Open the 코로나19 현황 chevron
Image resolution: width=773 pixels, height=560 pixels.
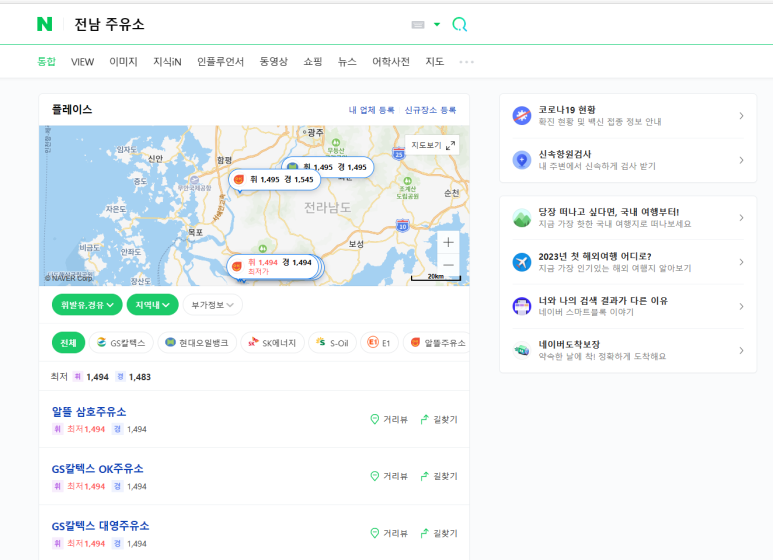(x=741, y=116)
